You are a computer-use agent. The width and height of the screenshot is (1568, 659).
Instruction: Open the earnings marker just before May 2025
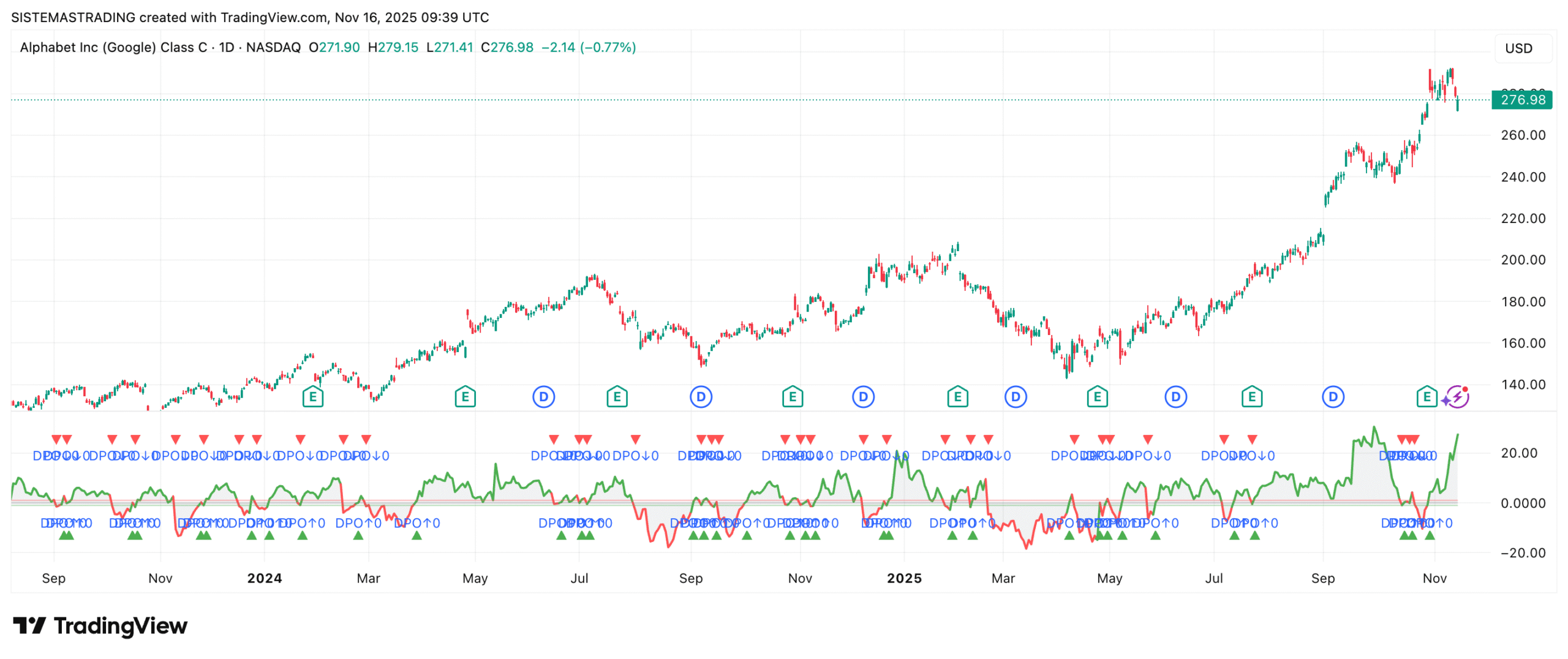click(x=1097, y=397)
